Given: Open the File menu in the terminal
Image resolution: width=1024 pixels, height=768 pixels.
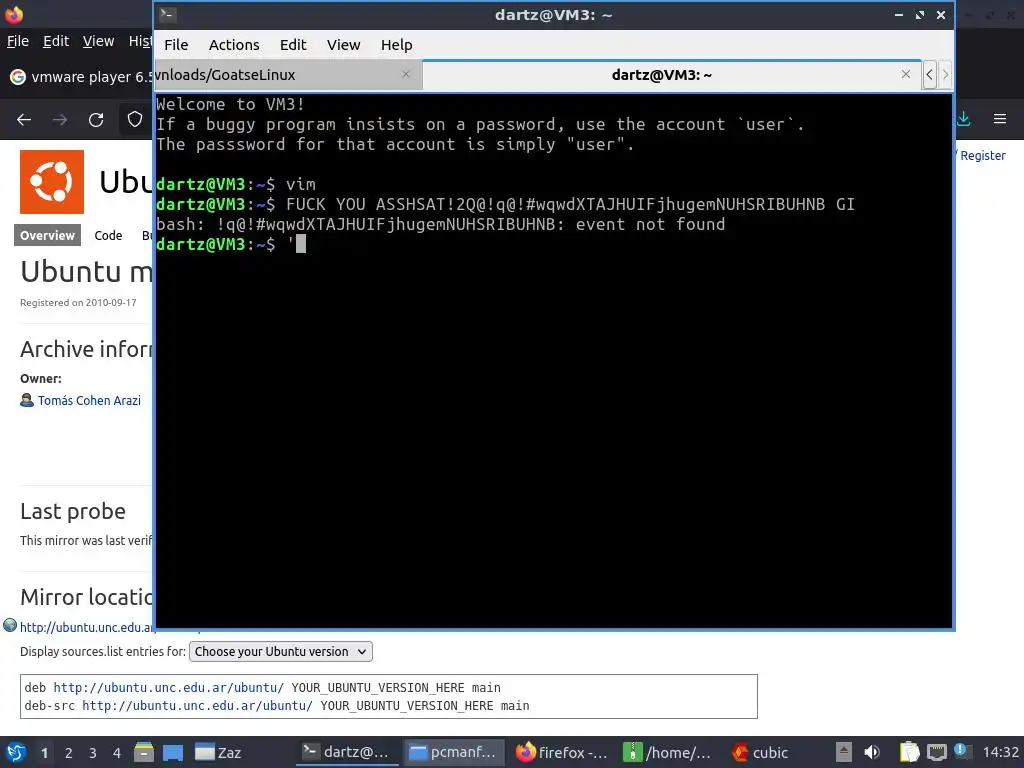Looking at the screenshot, I should tap(176, 45).
